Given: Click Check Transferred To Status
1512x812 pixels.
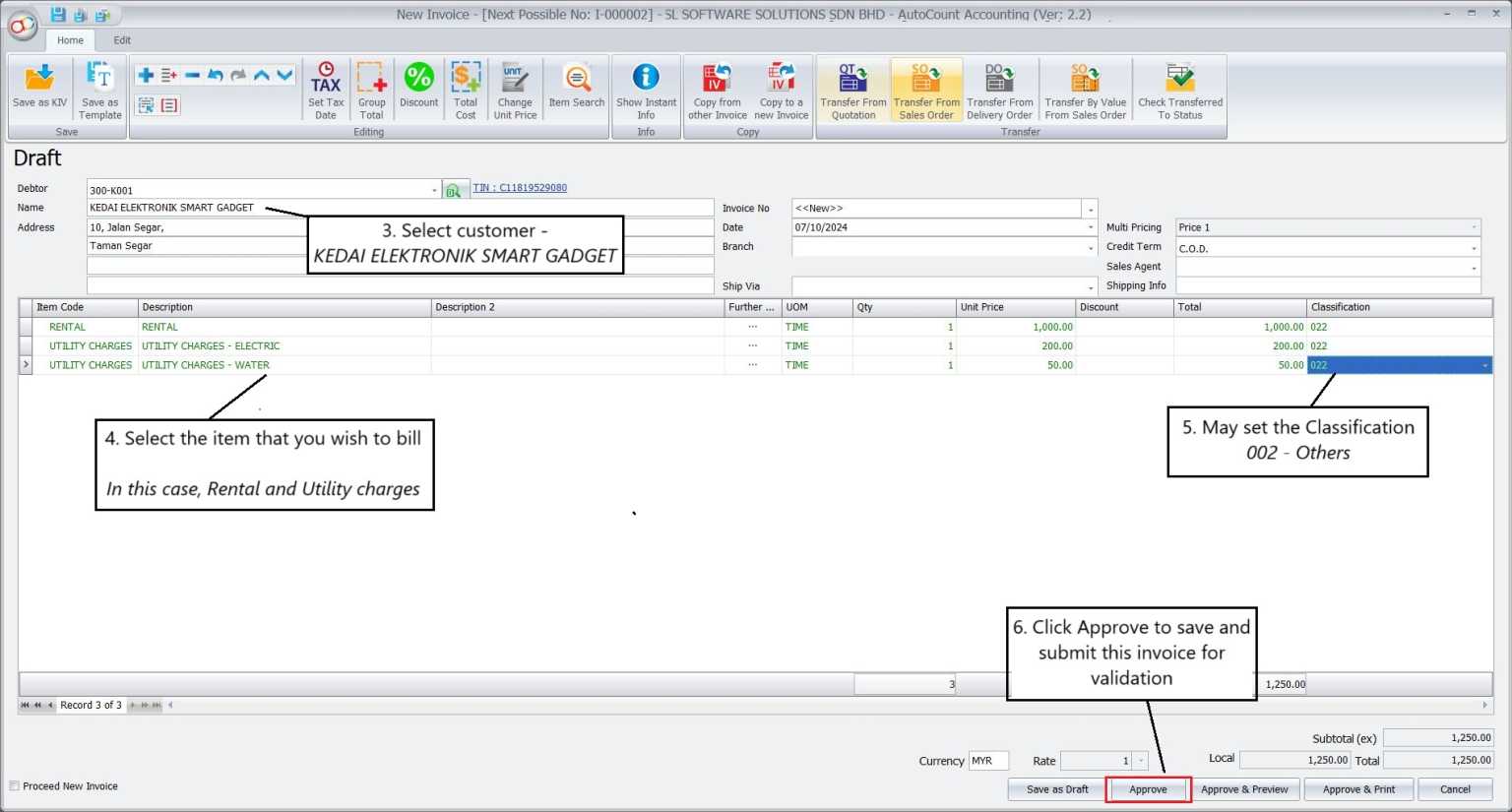Looking at the screenshot, I should coord(1180,90).
